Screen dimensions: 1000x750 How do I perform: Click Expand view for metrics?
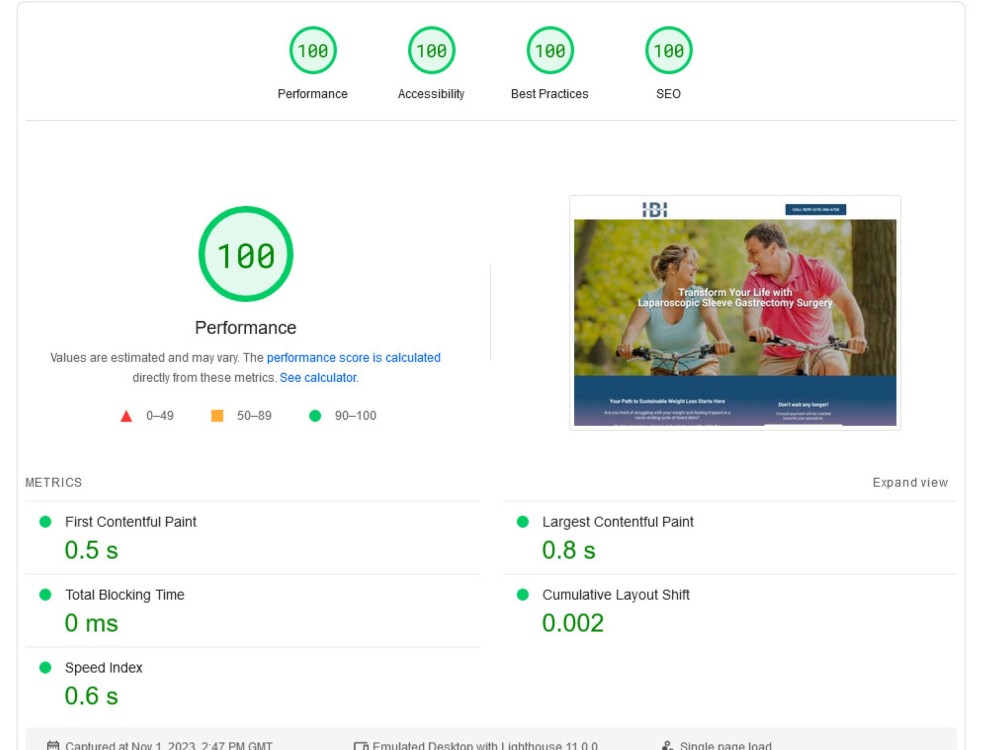click(910, 483)
